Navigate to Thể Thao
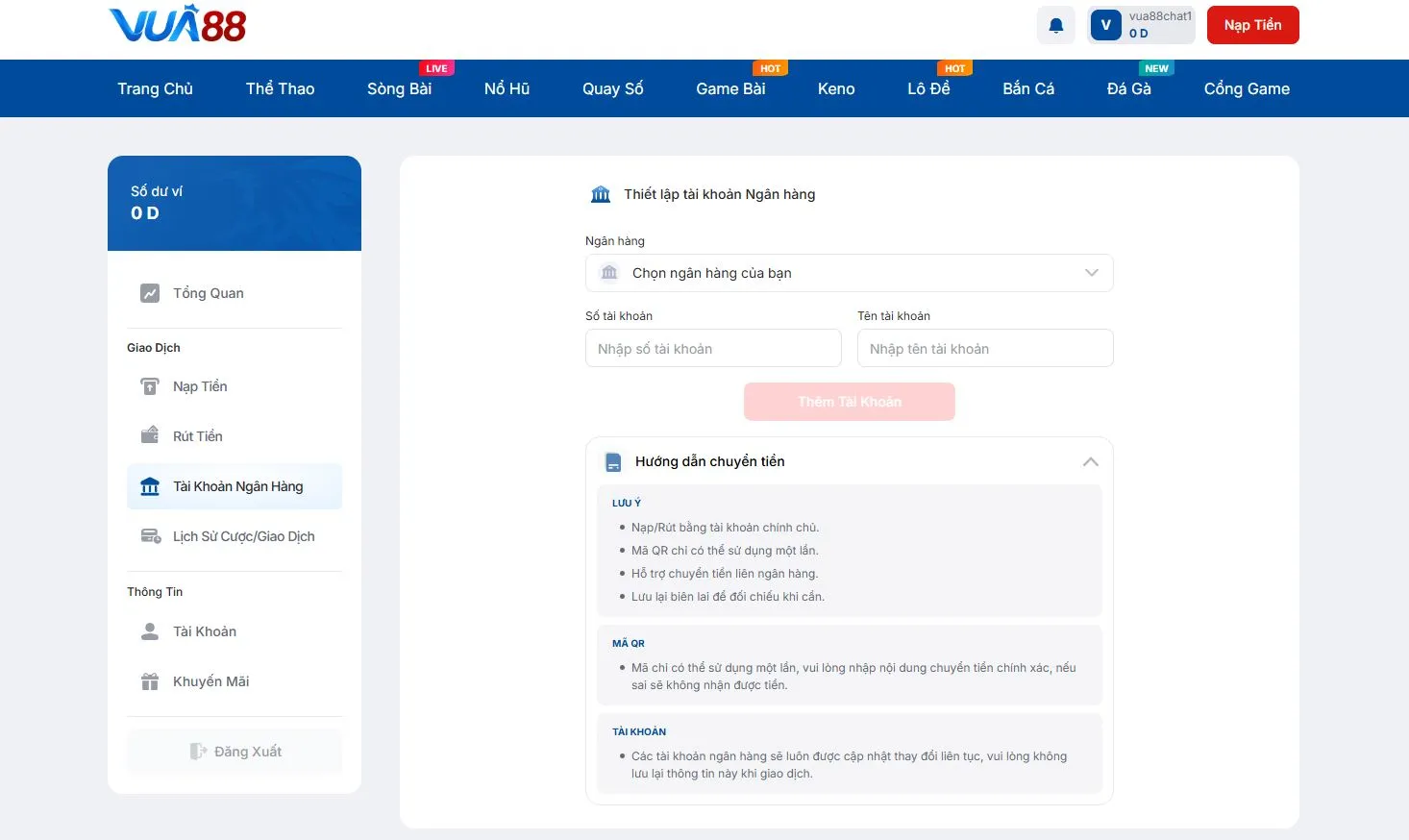The height and width of the screenshot is (840, 1409). (280, 88)
